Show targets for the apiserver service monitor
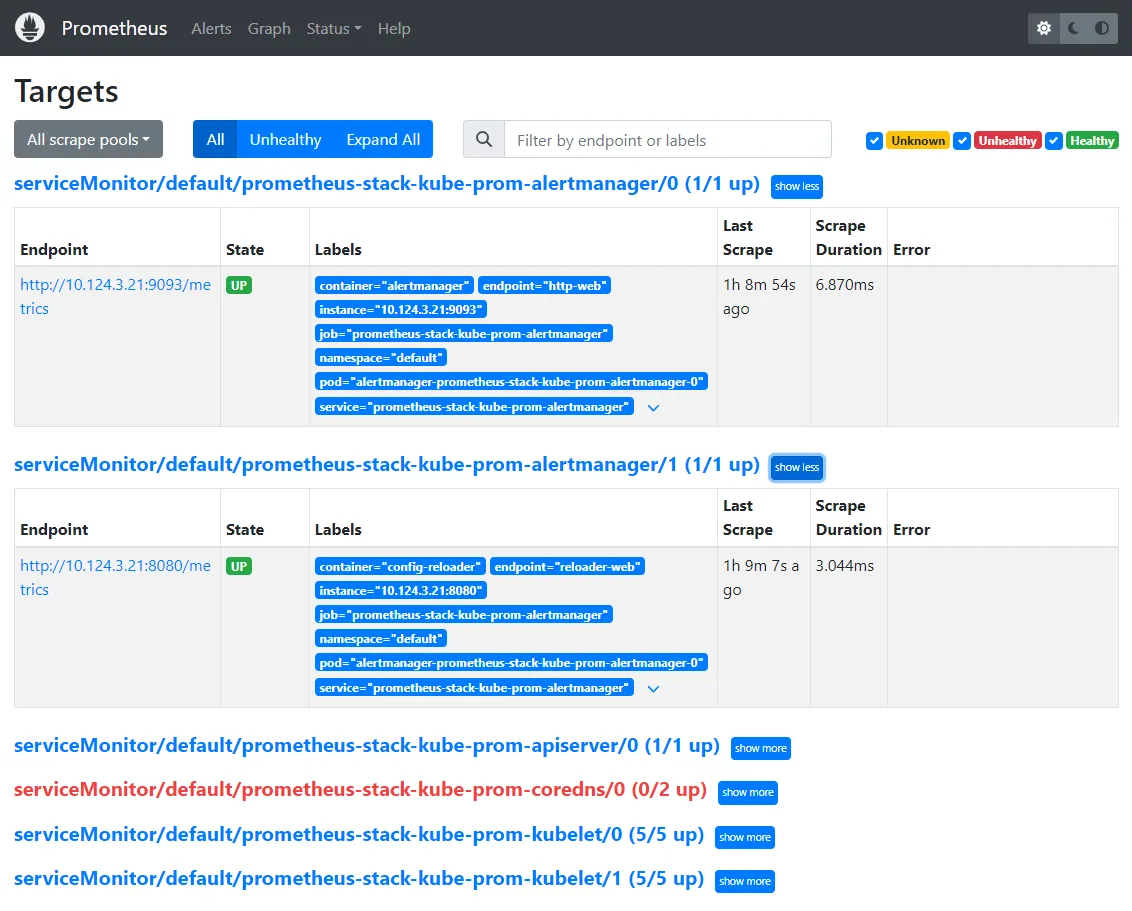Viewport: 1132px width, 911px height. pyautogui.click(x=760, y=747)
